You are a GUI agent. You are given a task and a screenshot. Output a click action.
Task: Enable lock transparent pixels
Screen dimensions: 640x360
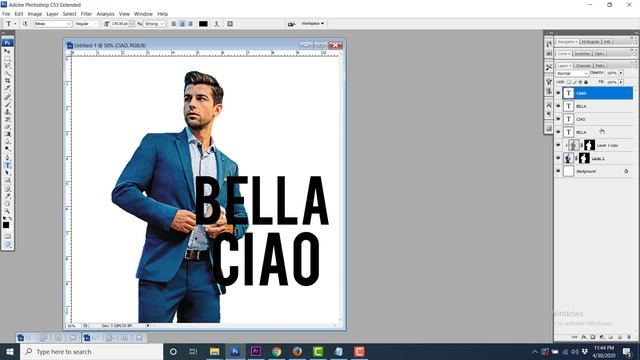pos(569,82)
